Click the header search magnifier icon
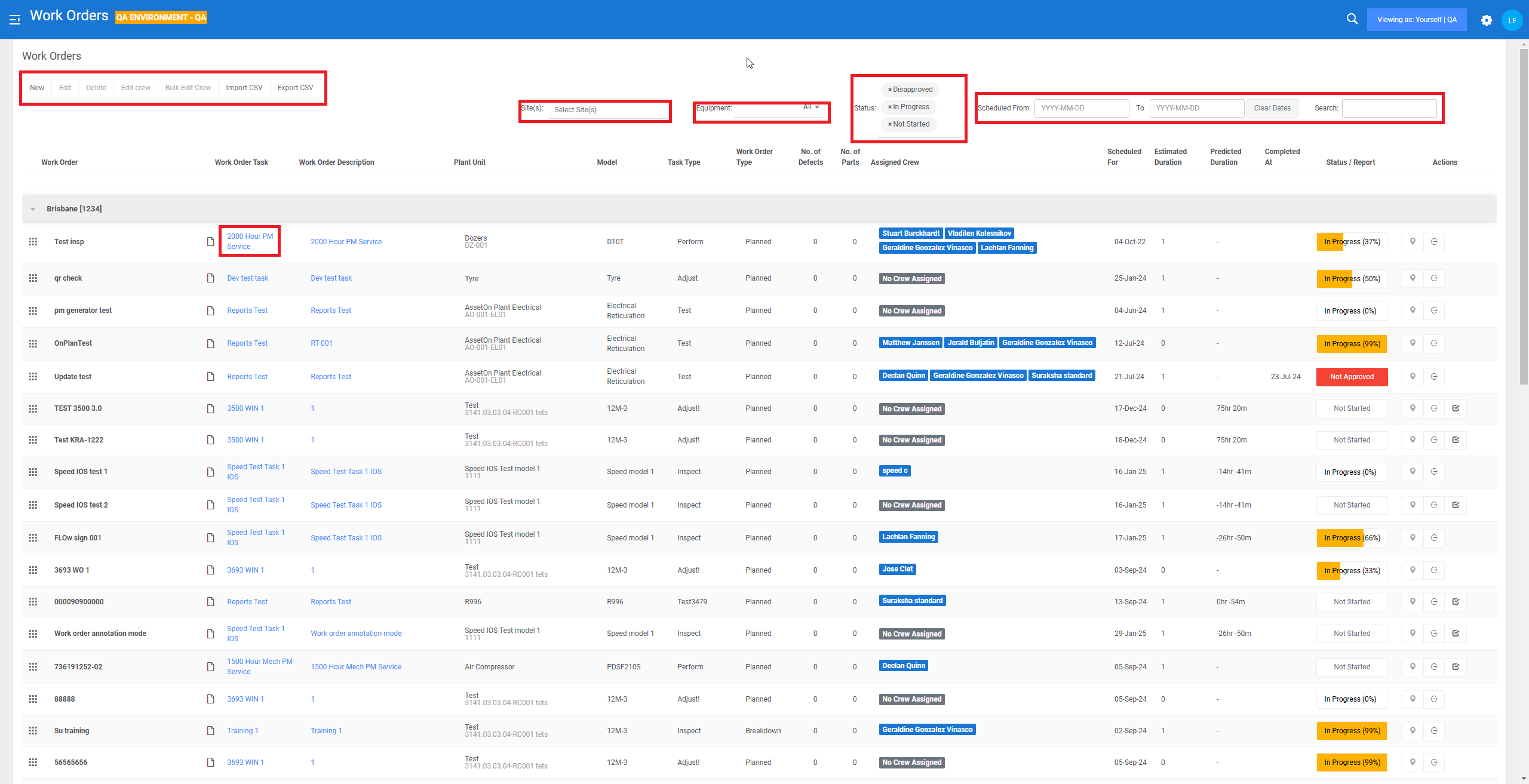Viewport: 1529px width, 784px height. [x=1352, y=19]
